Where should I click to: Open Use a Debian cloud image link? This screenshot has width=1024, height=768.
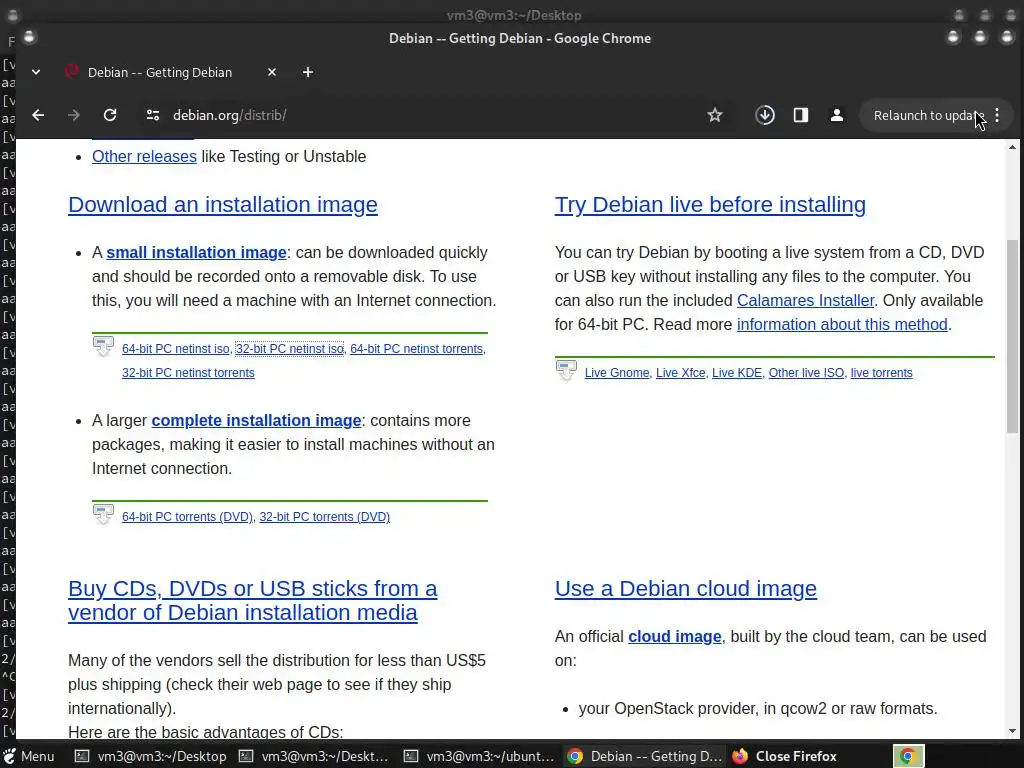click(686, 589)
